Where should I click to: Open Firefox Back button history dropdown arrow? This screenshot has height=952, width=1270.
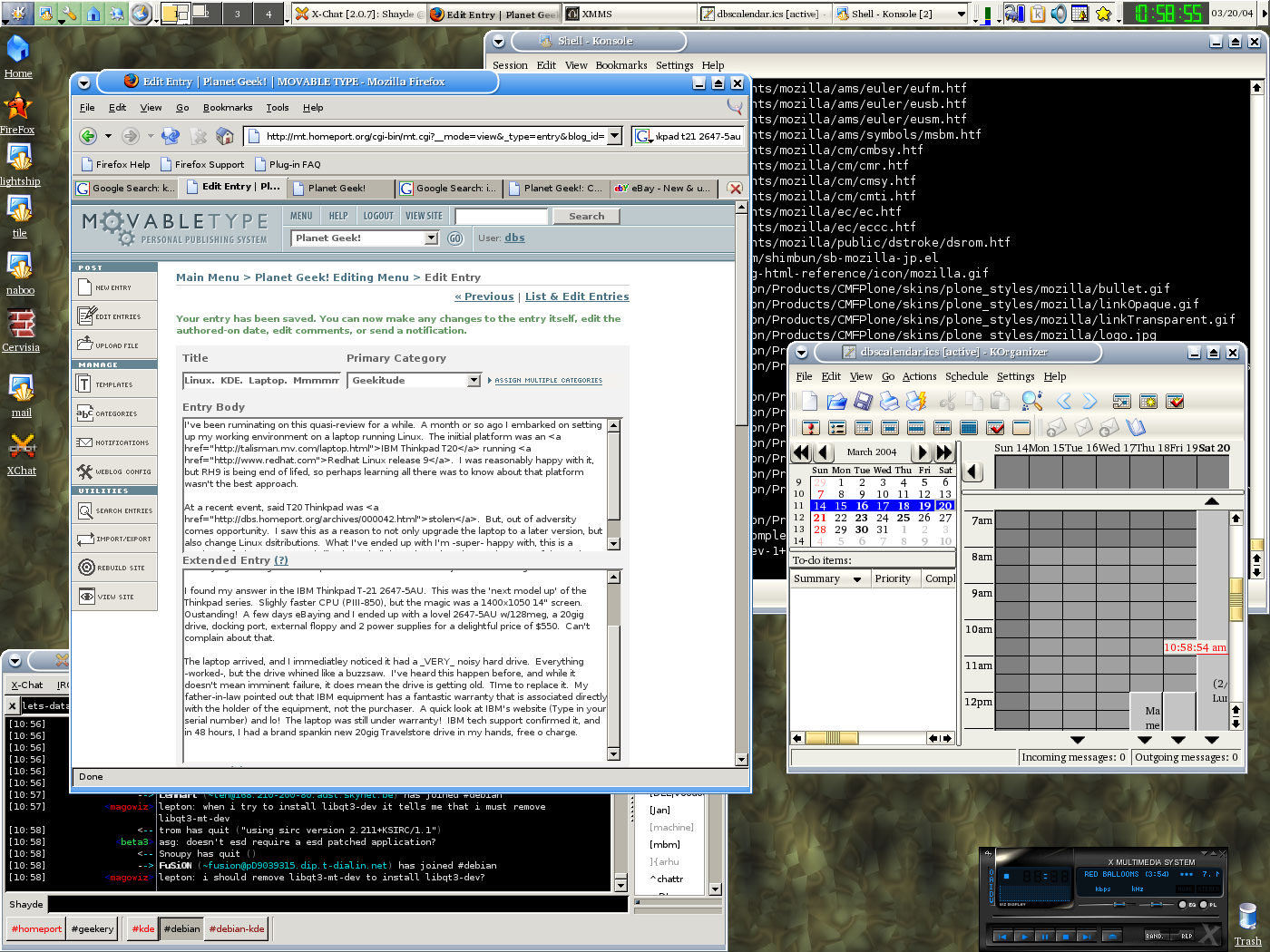(x=108, y=136)
